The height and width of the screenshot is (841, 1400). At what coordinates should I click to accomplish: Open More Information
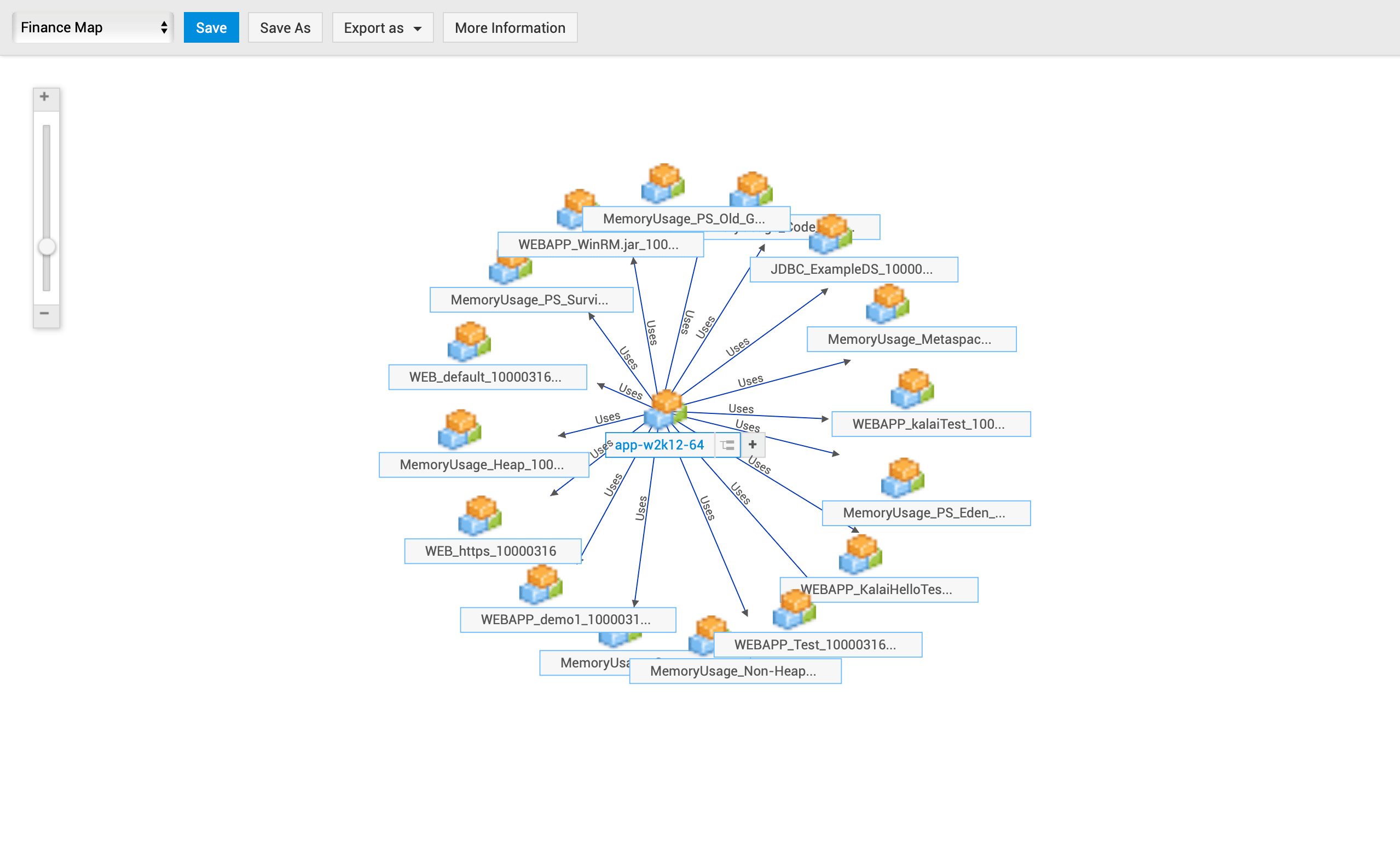[x=510, y=28]
